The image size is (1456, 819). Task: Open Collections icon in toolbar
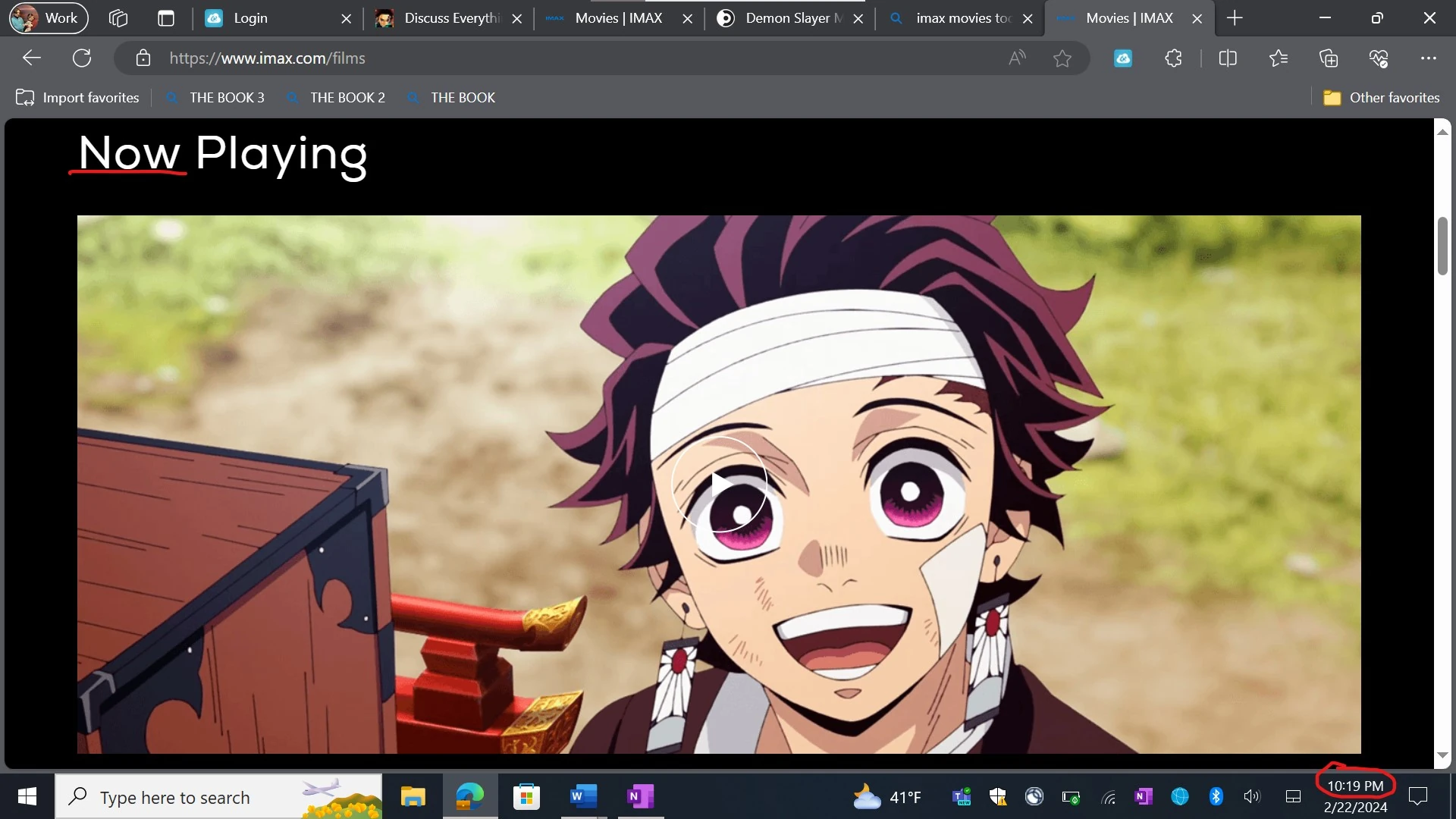click(1328, 58)
